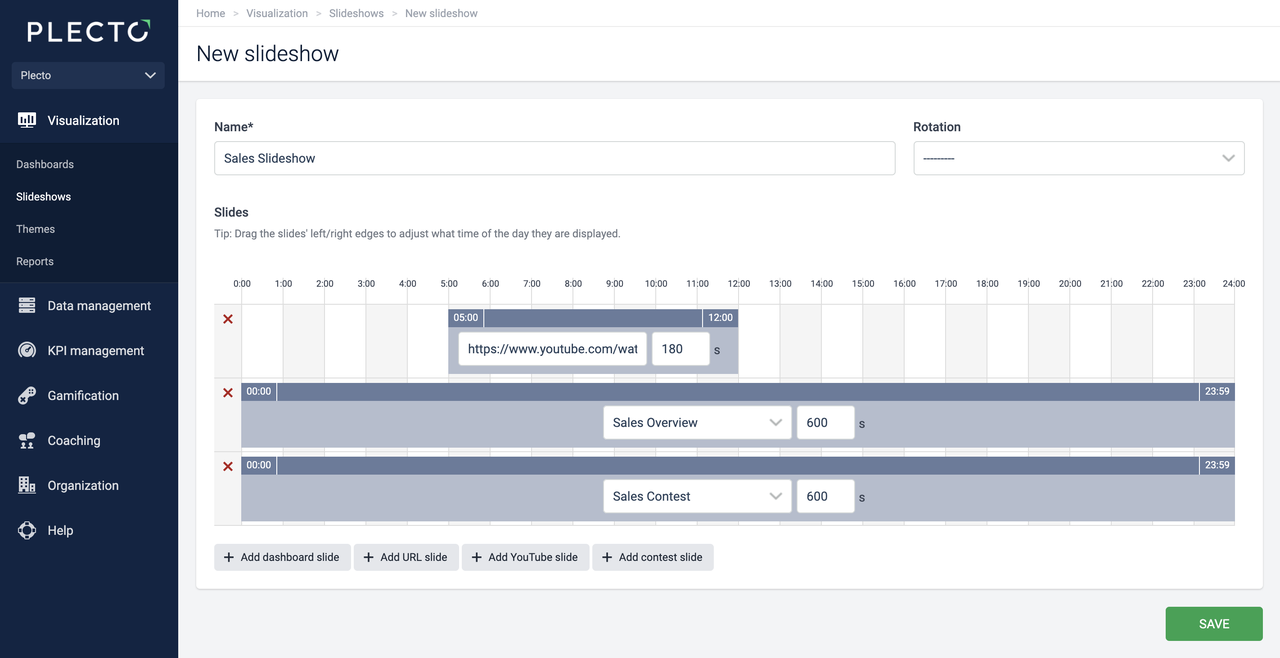Click the Help lifebuoy icon
The height and width of the screenshot is (658, 1280).
27,531
